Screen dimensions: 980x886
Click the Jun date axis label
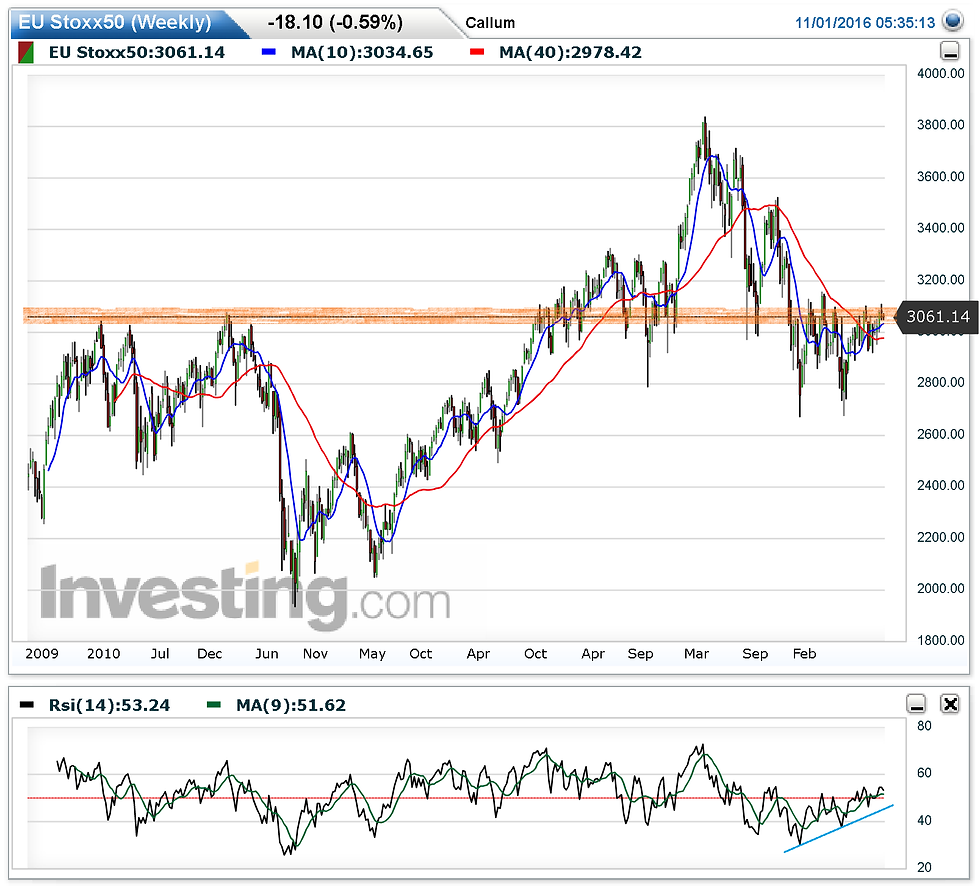point(267,654)
